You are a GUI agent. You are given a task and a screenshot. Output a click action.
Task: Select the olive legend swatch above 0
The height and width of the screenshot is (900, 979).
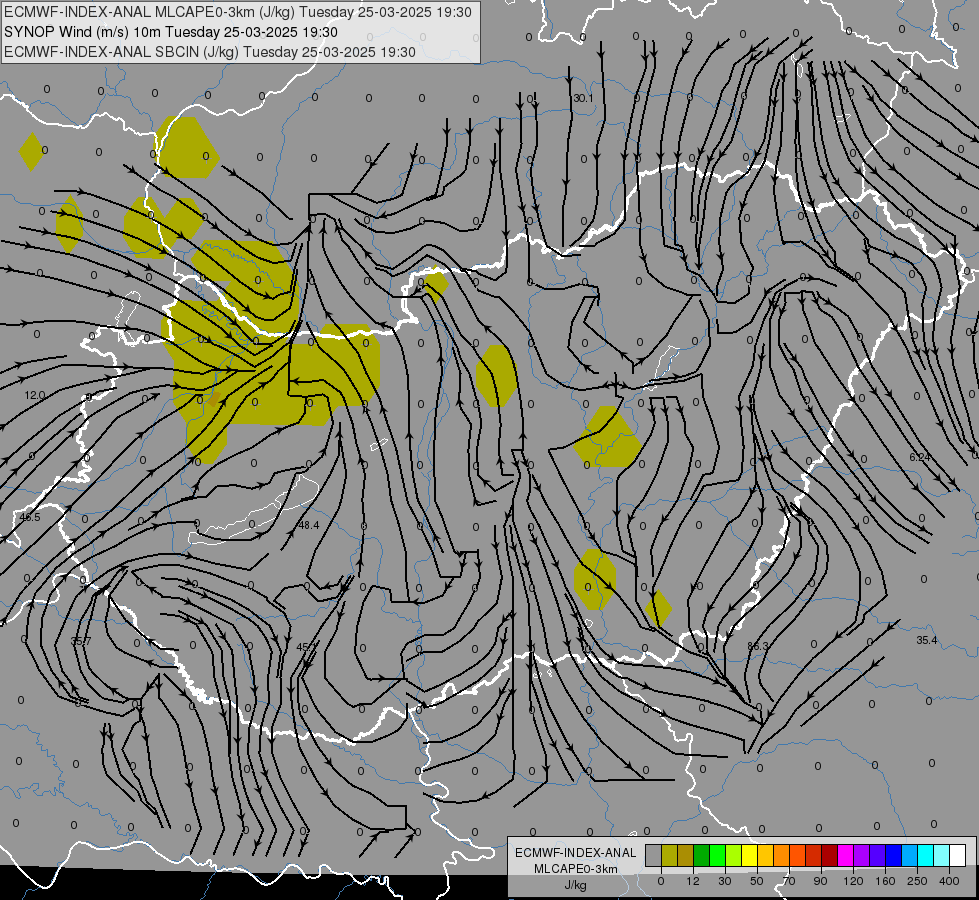(669, 855)
